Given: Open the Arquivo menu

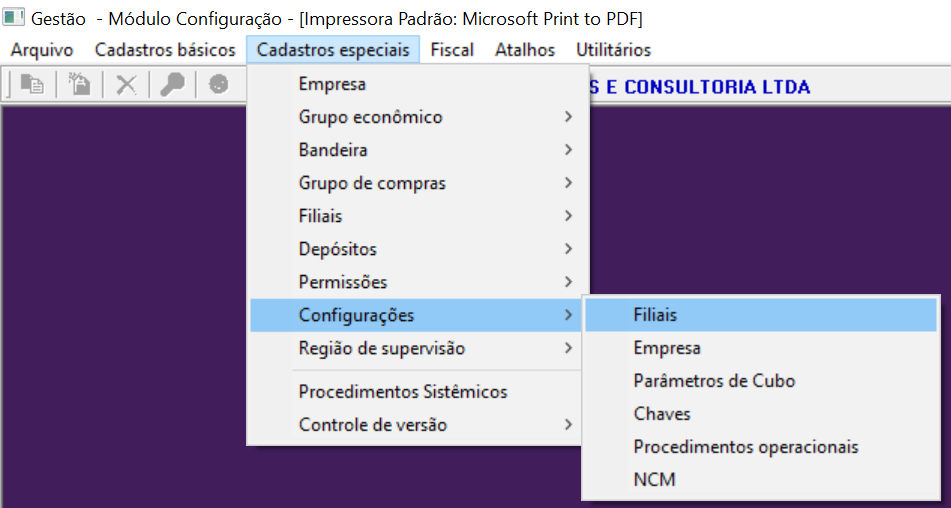Looking at the screenshot, I should (x=42, y=50).
